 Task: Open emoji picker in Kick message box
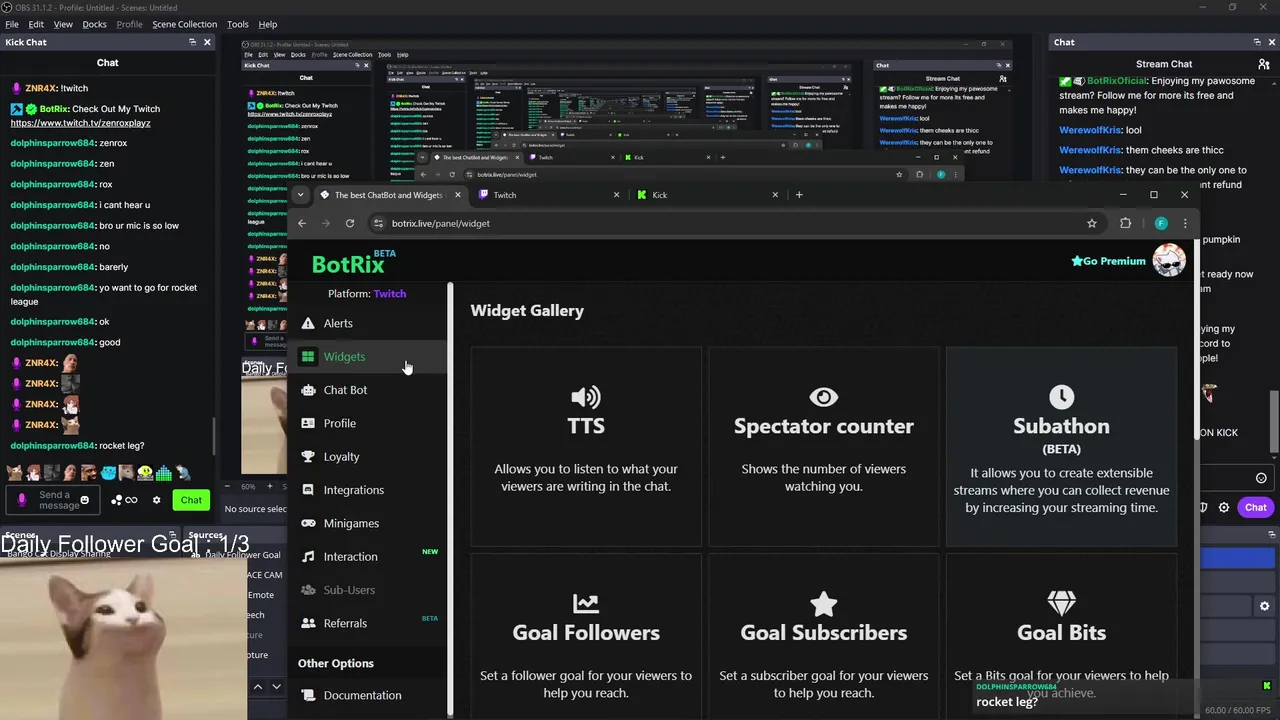[84, 500]
